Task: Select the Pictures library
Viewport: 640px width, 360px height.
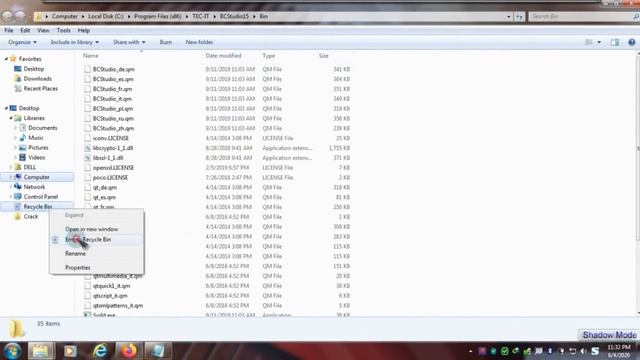Action: tap(38, 147)
